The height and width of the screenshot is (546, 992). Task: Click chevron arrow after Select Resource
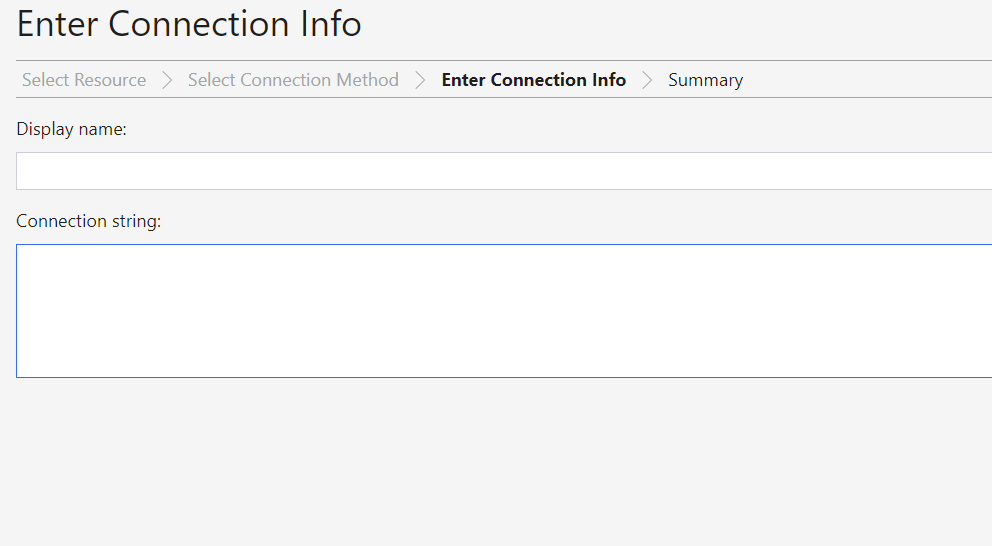coord(167,80)
